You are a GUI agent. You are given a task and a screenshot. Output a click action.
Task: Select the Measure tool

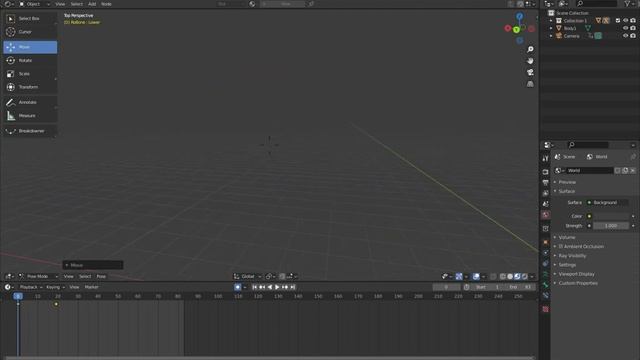click(x=30, y=116)
